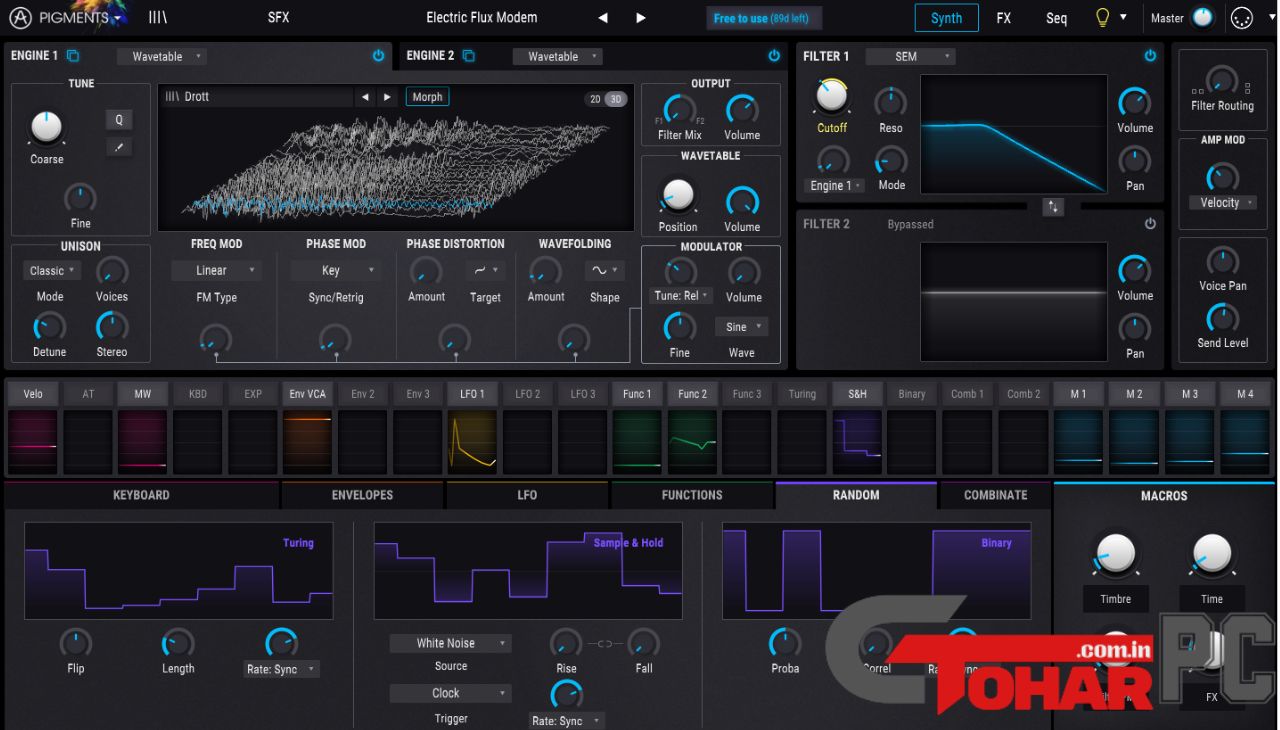Open the preset browser icon
The width and height of the screenshot is (1280, 730).
[x=158, y=17]
